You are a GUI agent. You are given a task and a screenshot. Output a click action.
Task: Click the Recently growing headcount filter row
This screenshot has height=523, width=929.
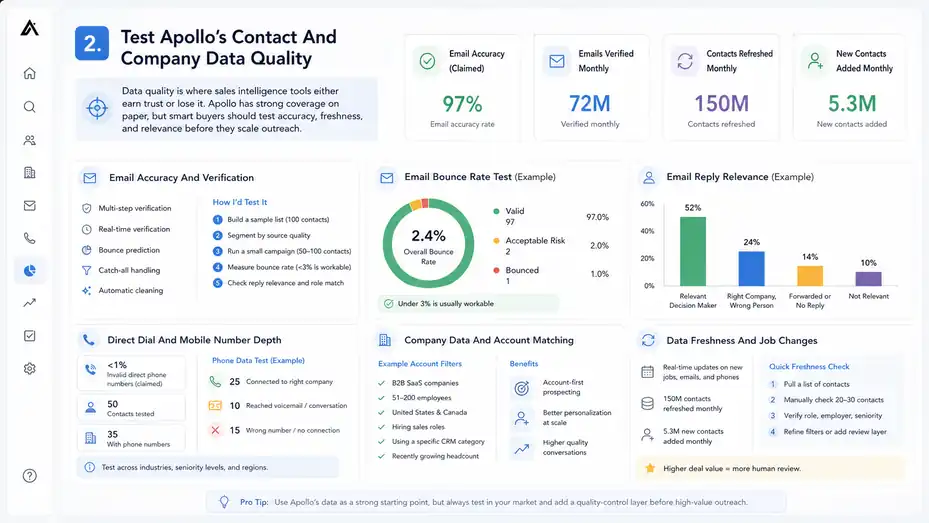[428, 456]
